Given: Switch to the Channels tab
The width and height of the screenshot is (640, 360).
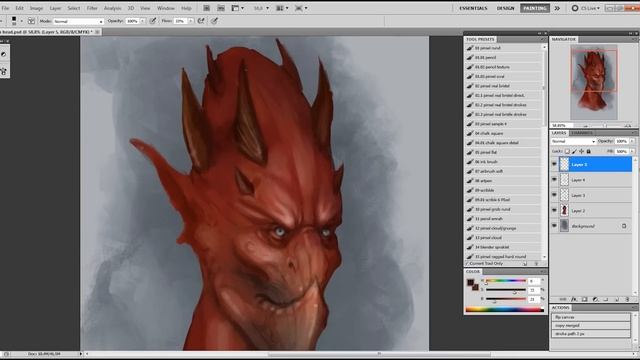Looking at the screenshot, I should 582,133.
